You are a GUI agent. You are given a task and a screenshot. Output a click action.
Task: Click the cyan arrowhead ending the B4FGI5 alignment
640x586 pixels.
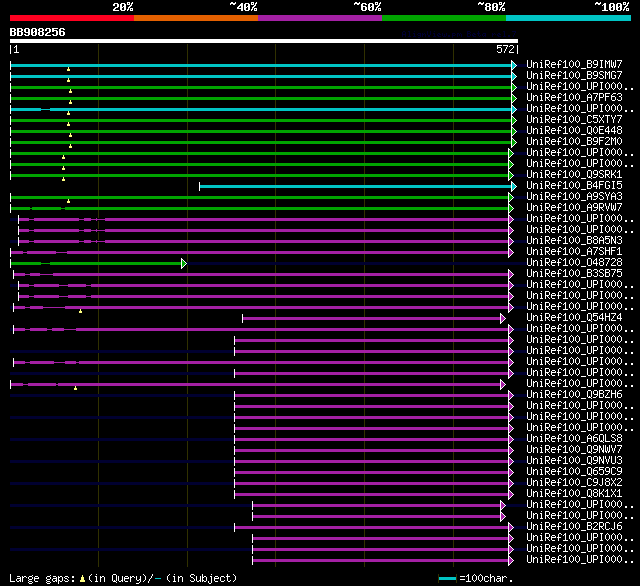click(514, 186)
